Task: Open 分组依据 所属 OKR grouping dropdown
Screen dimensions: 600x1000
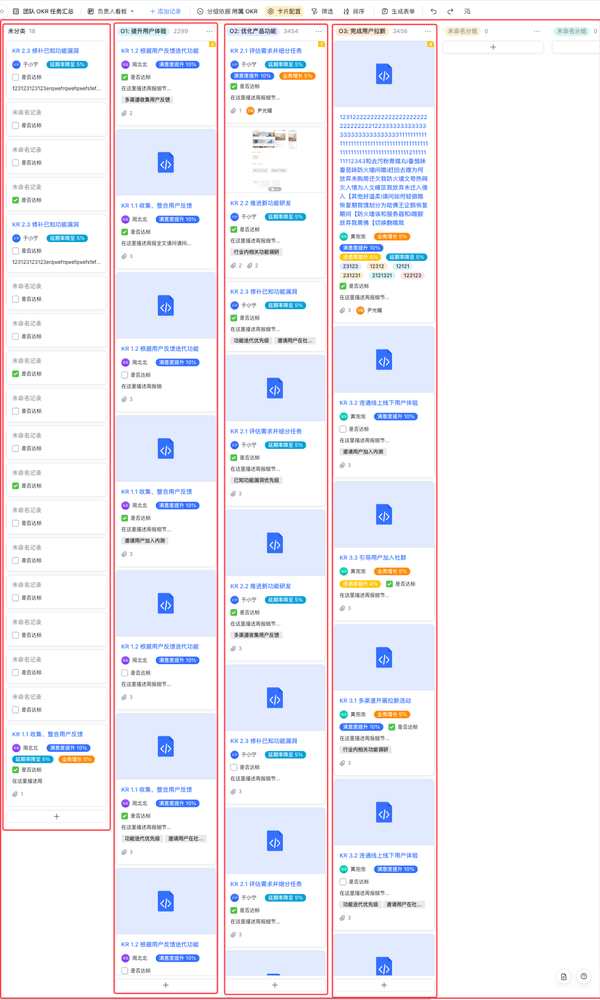Action: (227, 11)
